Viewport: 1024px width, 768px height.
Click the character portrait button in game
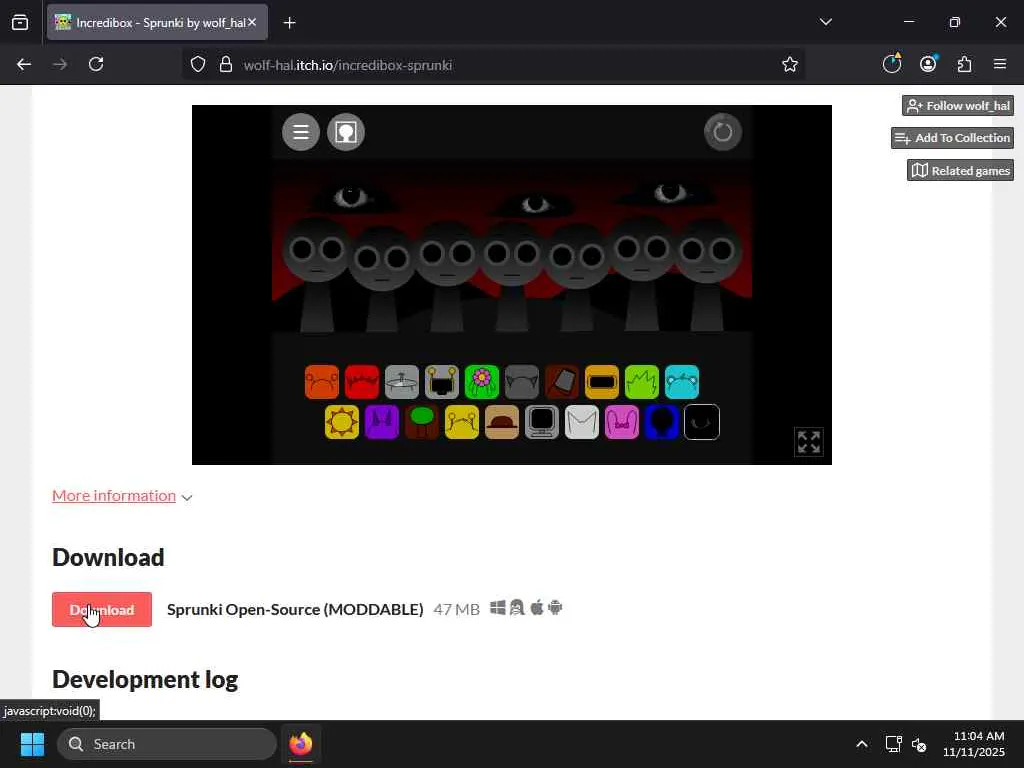[x=345, y=132]
